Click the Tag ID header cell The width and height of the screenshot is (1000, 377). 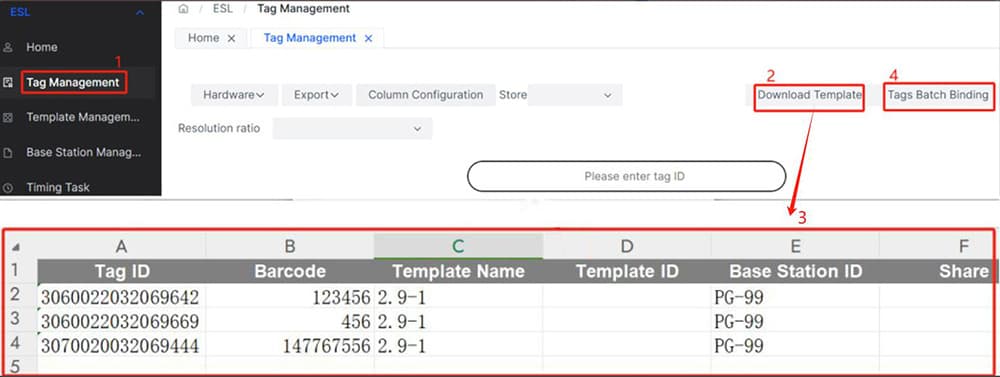point(122,272)
